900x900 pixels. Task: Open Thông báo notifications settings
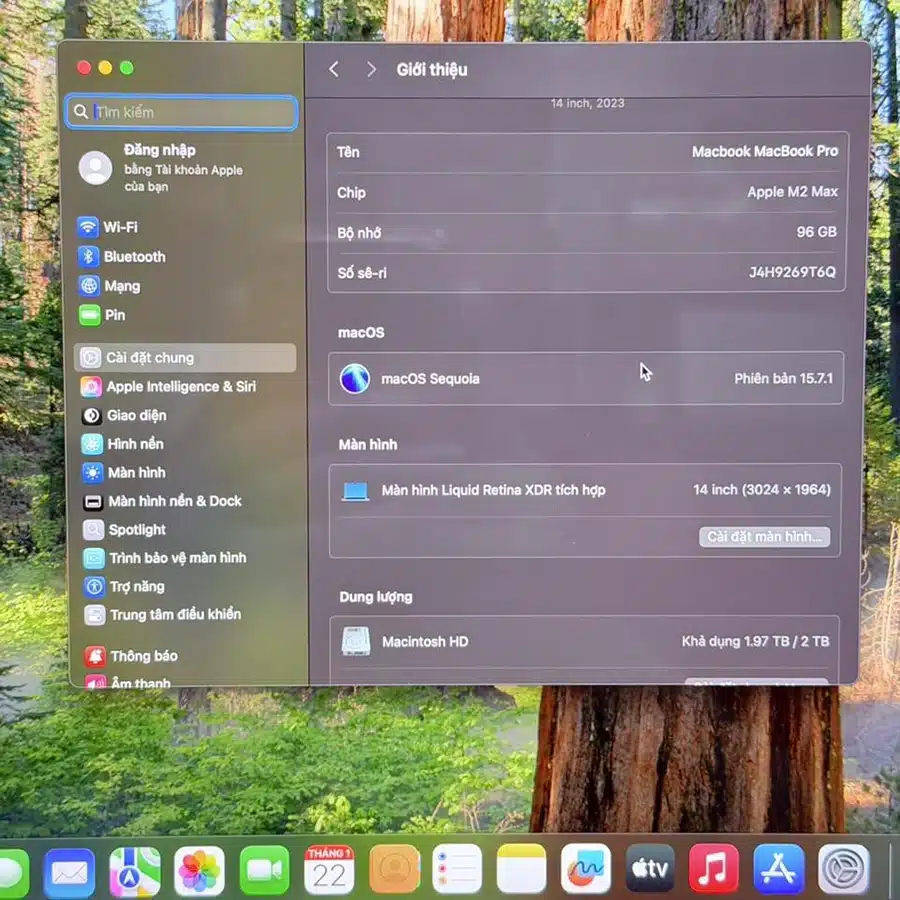[143, 656]
